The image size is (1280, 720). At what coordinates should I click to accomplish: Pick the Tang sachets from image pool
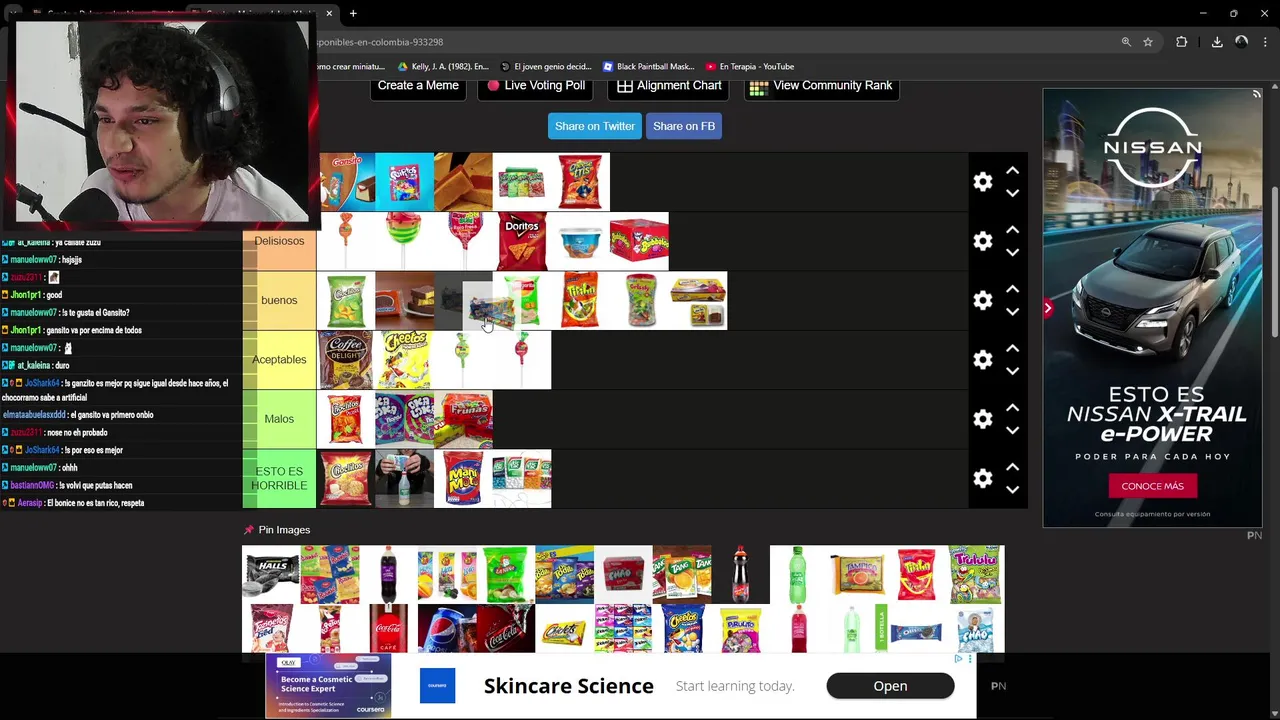pos(682,574)
